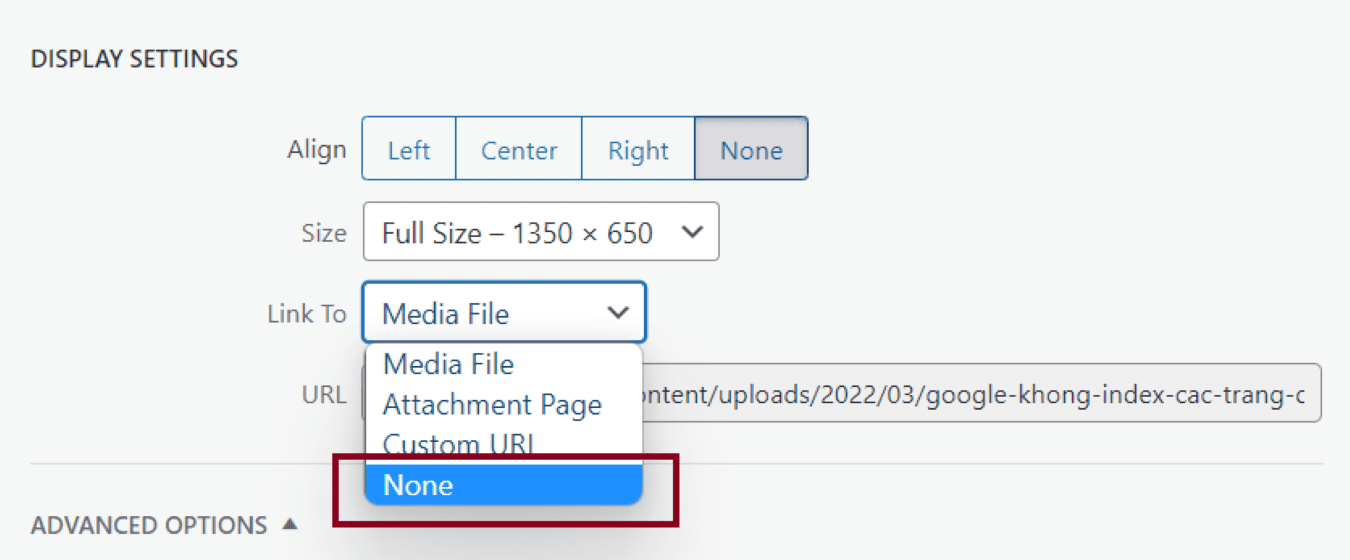Set image alignment to Right

pos(638,150)
